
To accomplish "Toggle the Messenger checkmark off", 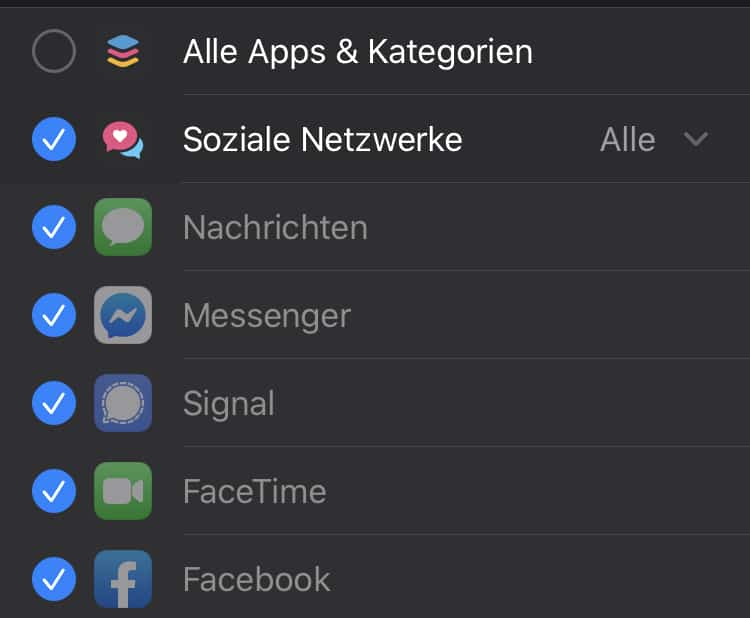I will tap(54, 315).
